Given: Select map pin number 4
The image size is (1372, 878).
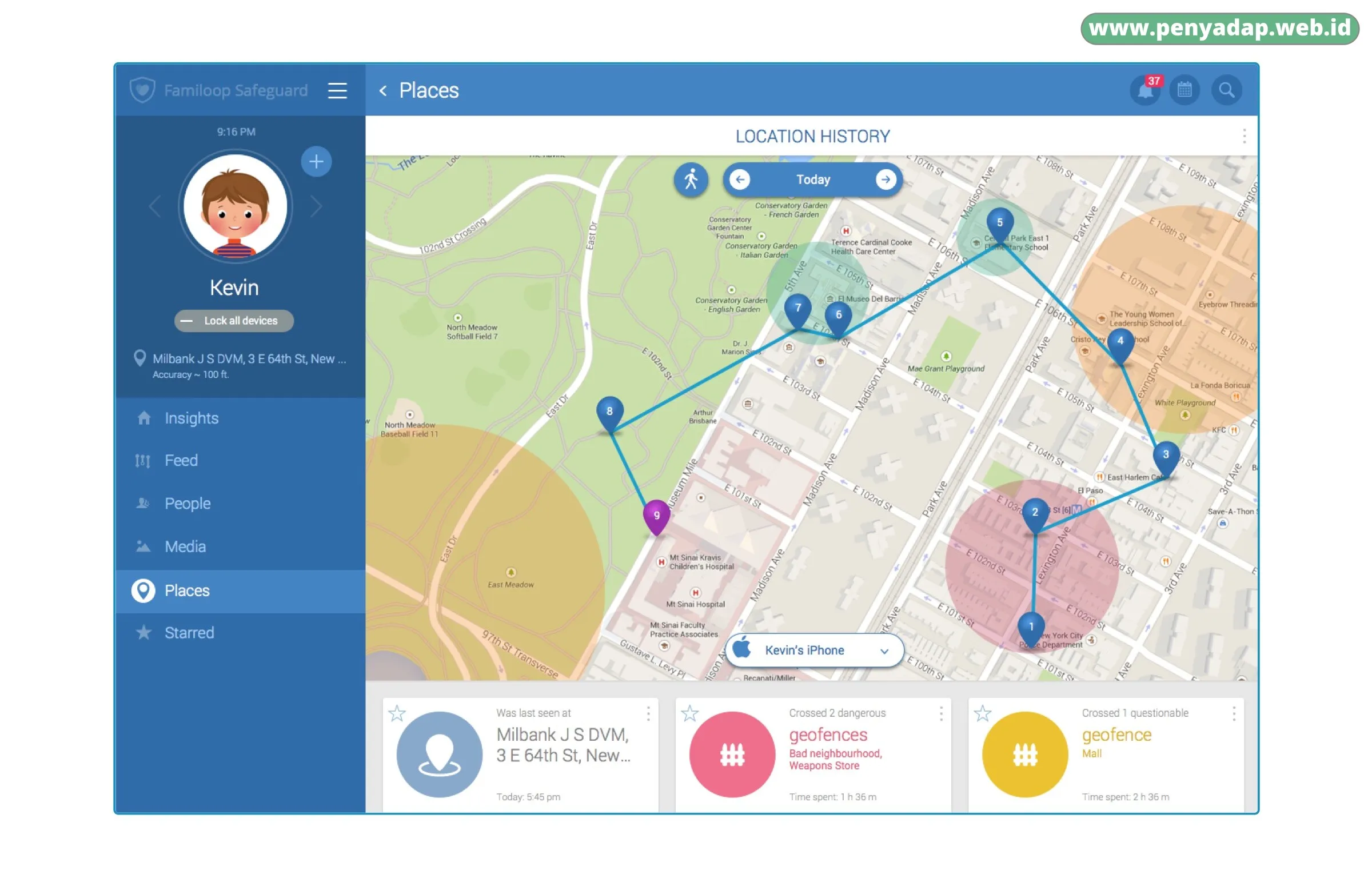Looking at the screenshot, I should pos(1120,344).
